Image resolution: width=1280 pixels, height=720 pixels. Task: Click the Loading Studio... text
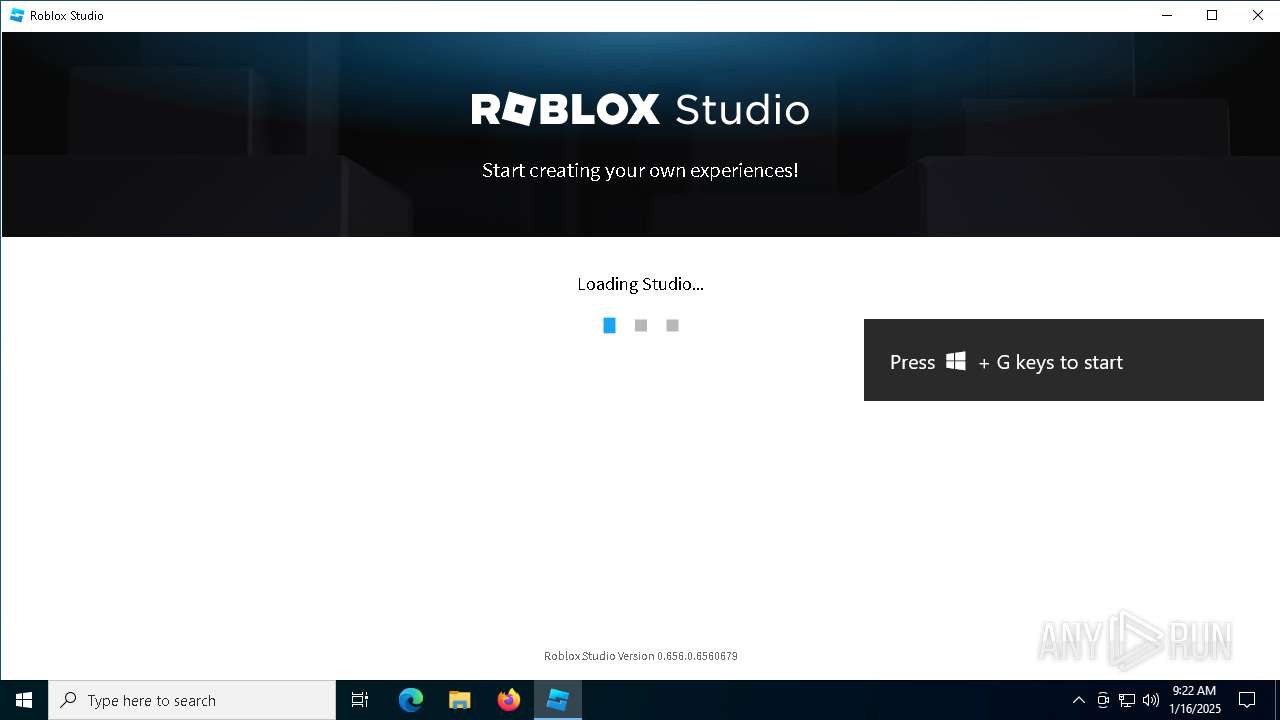[x=640, y=284]
